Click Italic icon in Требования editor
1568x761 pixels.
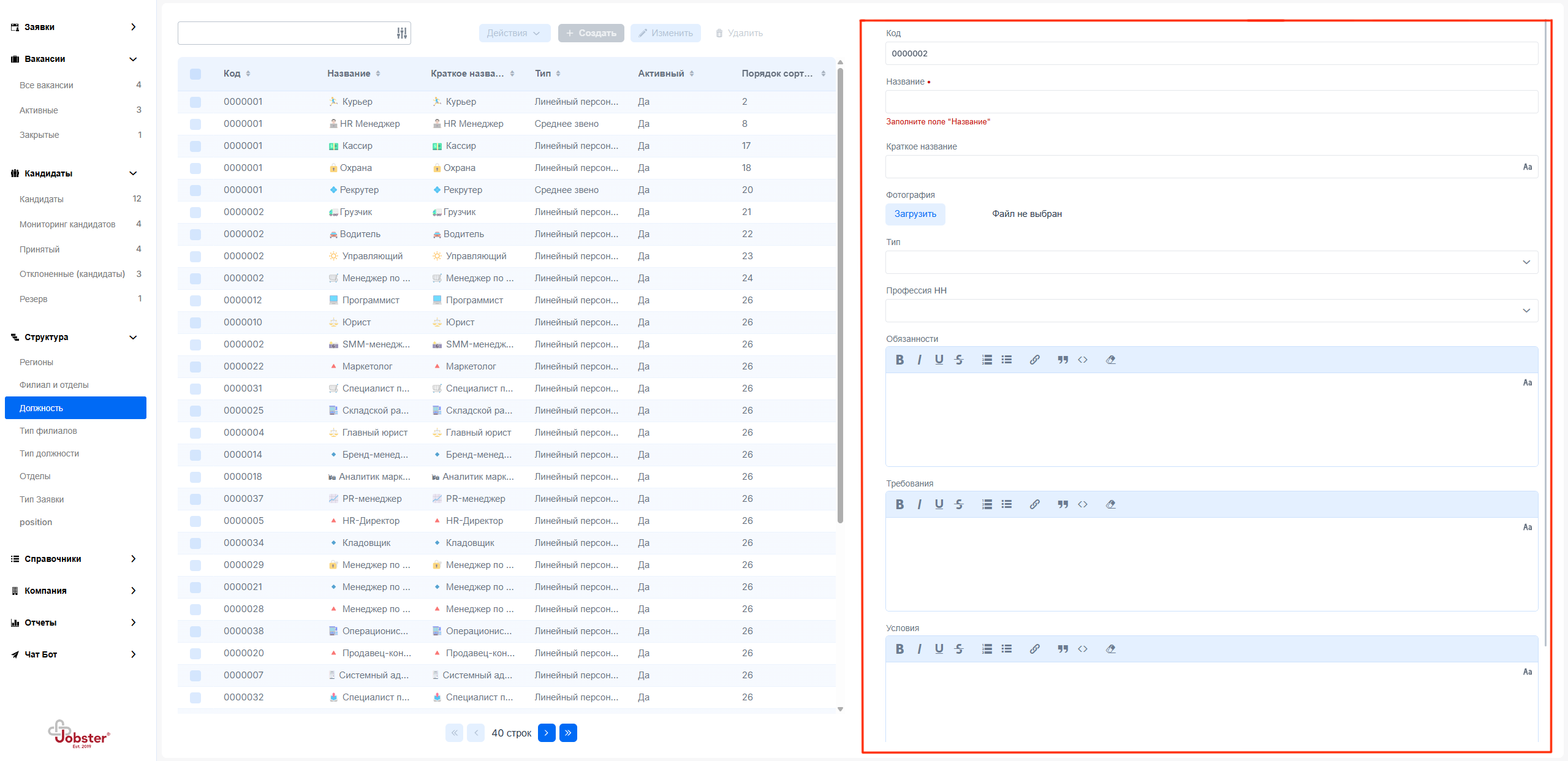[x=918, y=504]
